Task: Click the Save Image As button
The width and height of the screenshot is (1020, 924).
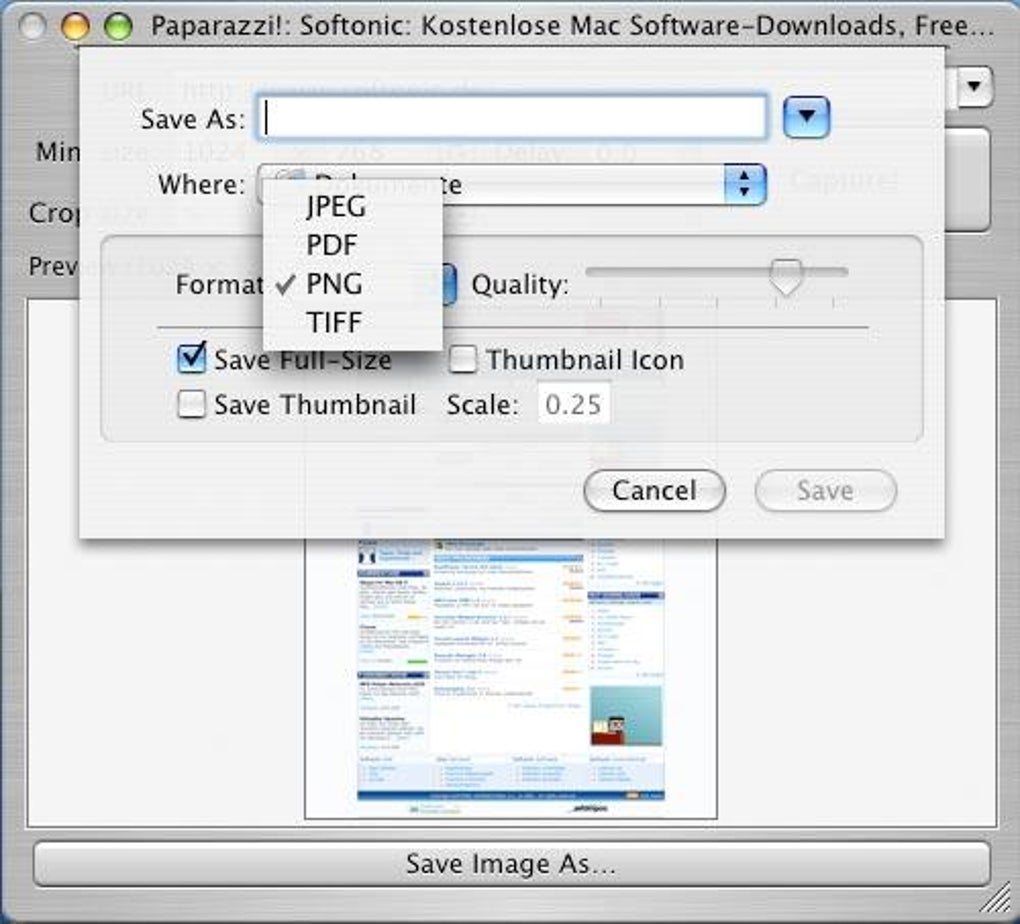Action: (x=511, y=863)
